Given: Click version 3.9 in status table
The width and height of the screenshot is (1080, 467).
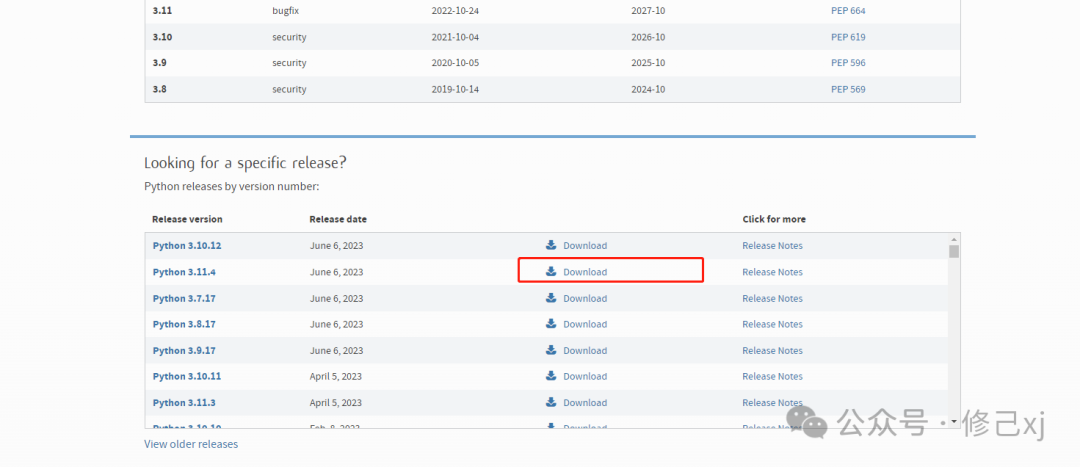Looking at the screenshot, I should point(159,63).
